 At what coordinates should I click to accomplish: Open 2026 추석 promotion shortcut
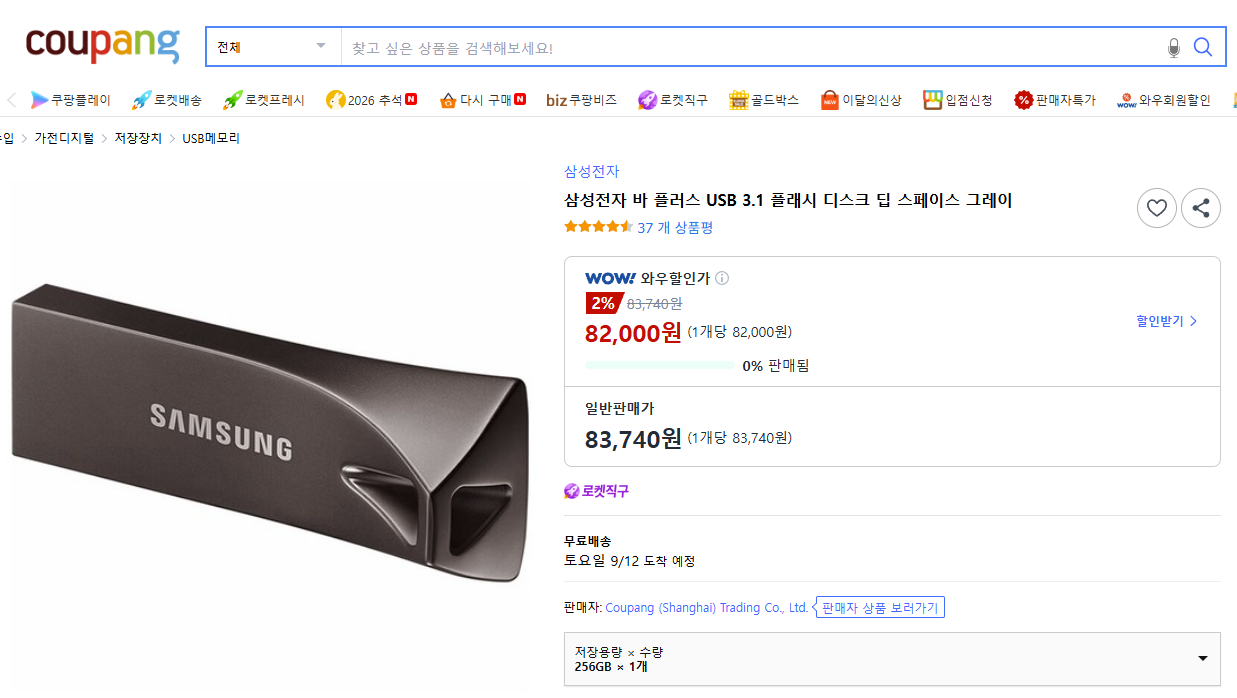point(371,100)
